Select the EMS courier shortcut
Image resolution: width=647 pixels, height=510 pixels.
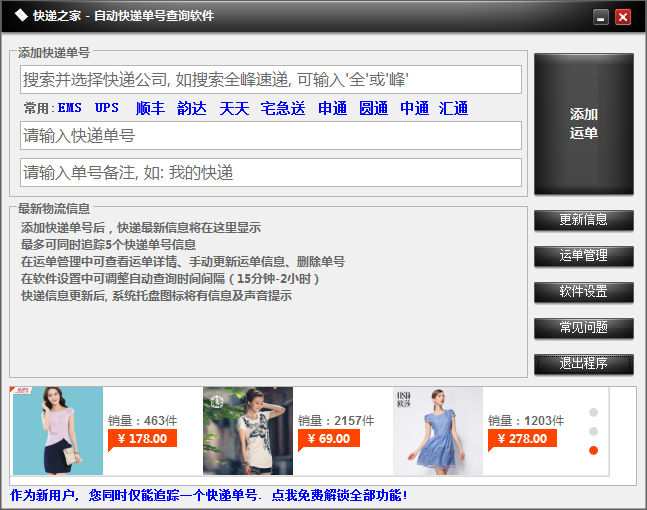pyautogui.click(x=70, y=108)
